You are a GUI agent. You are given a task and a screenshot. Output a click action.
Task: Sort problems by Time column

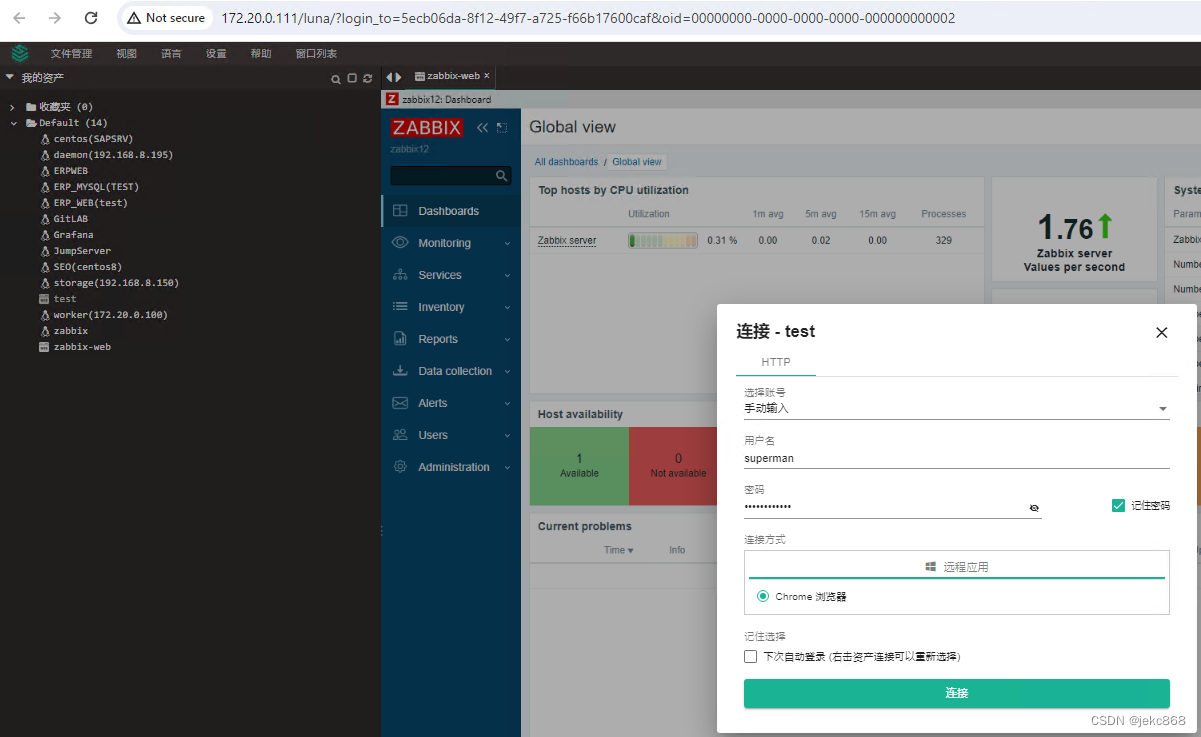pos(619,550)
